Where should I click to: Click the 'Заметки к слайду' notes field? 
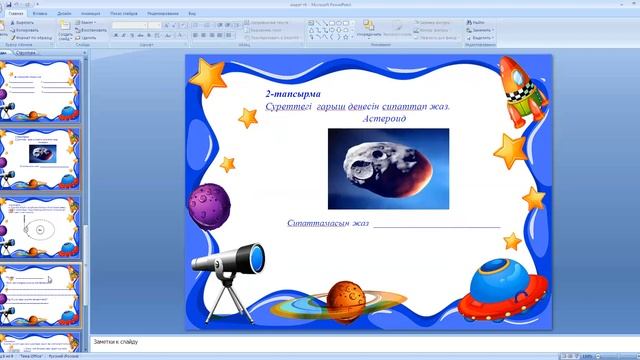click(x=364, y=343)
